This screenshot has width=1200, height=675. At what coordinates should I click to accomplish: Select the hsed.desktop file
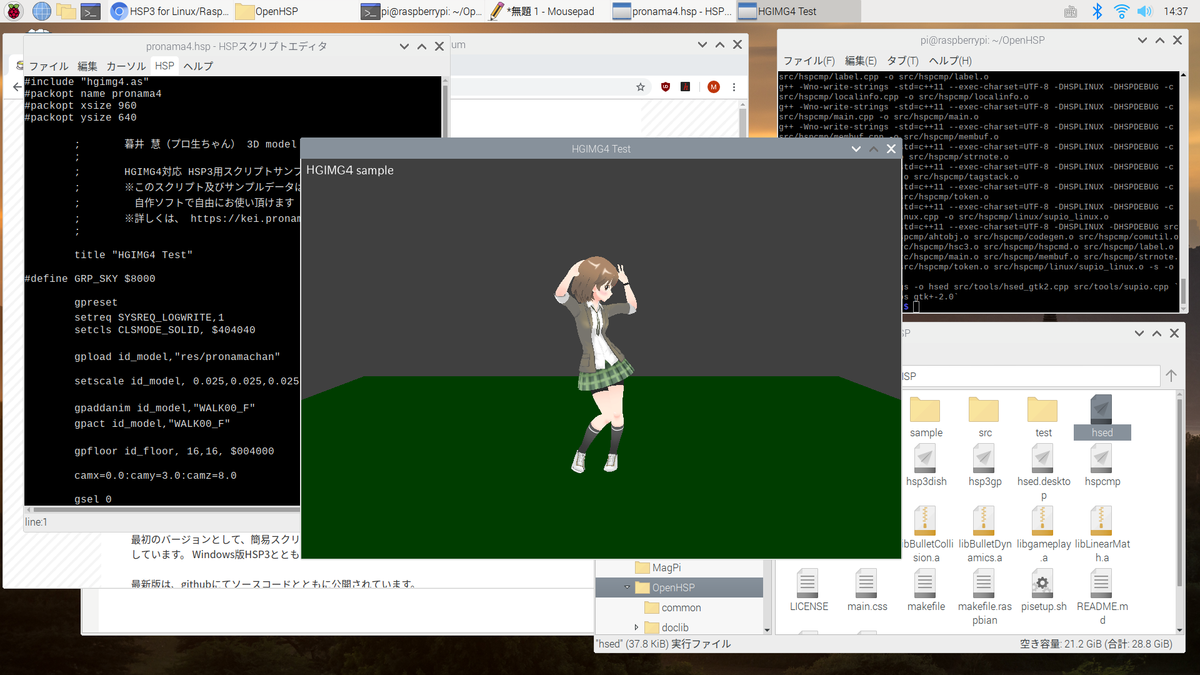click(x=1043, y=473)
